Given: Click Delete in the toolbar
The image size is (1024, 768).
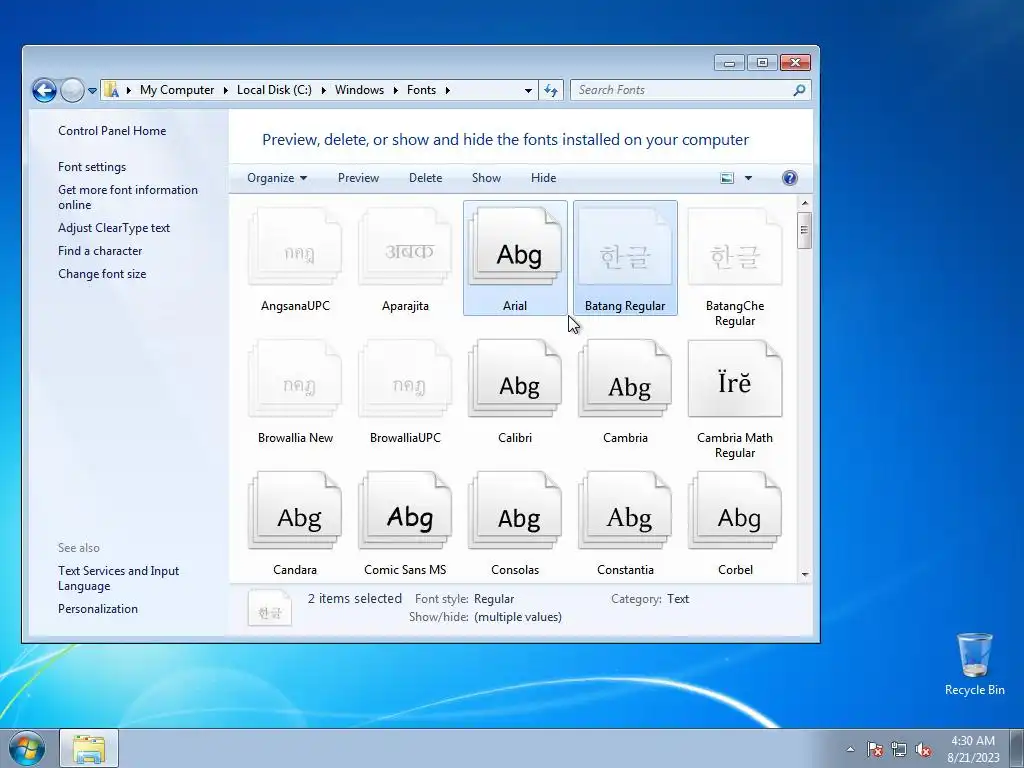Looking at the screenshot, I should [425, 178].
